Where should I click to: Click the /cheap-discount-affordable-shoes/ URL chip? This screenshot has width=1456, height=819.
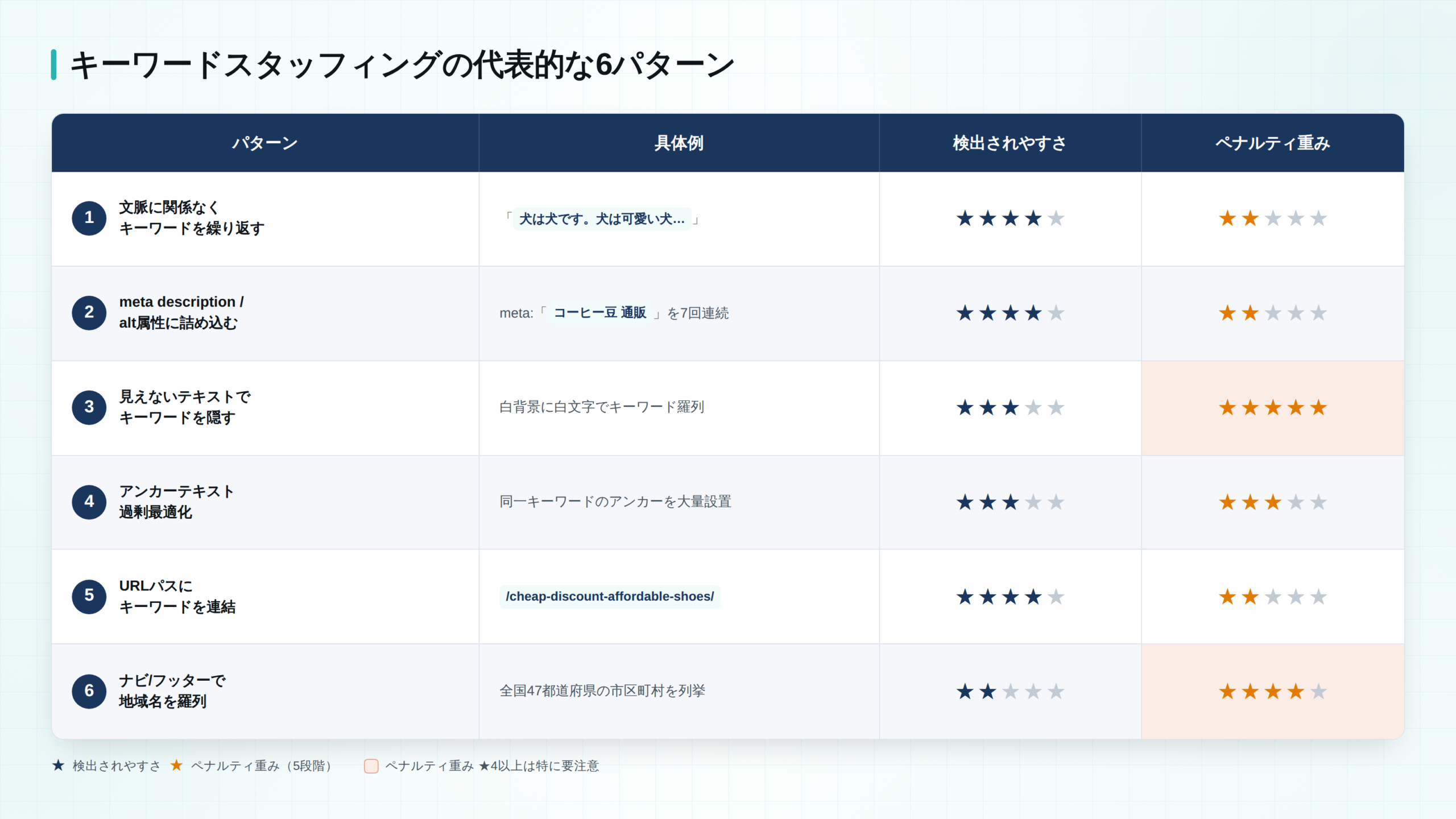click(610, 597)
